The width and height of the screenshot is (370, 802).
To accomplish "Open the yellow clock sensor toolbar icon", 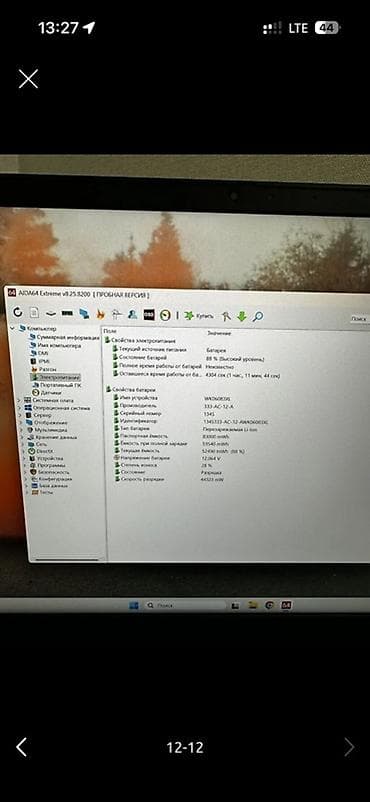I will click(165, 316).
